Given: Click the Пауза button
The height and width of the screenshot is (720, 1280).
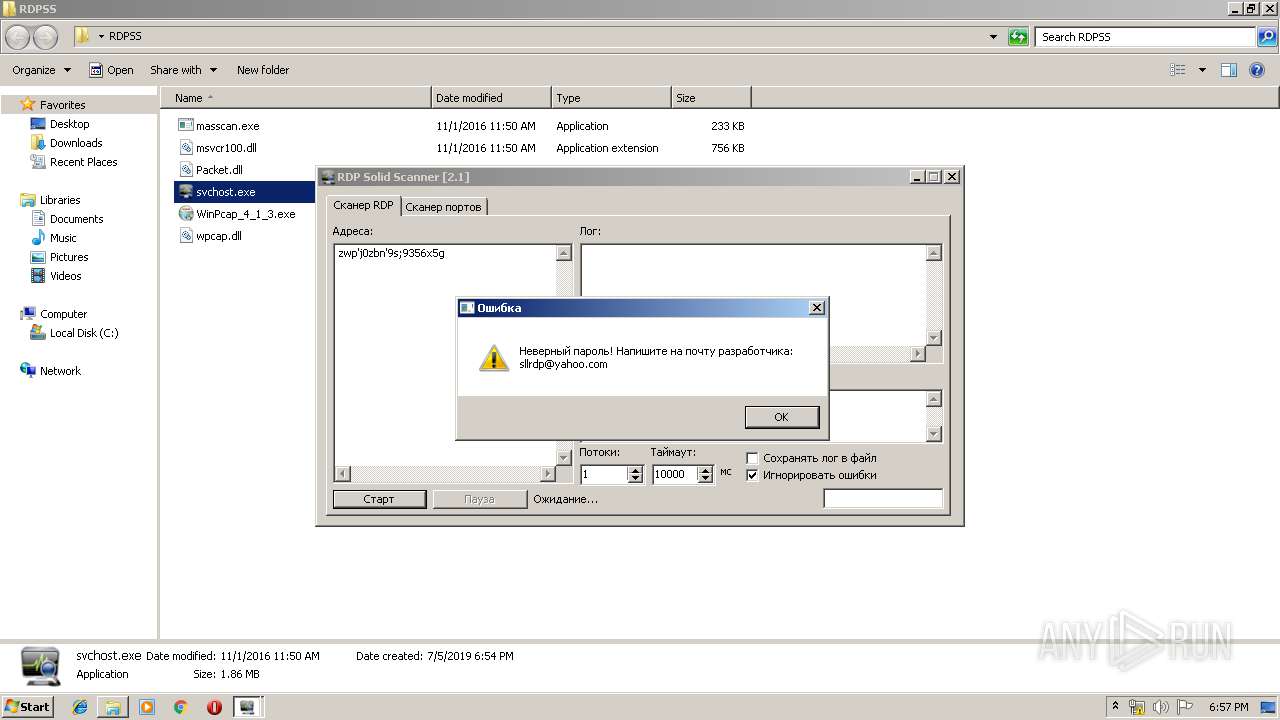Looking at the screenshot, I should (x=479, y=499).
